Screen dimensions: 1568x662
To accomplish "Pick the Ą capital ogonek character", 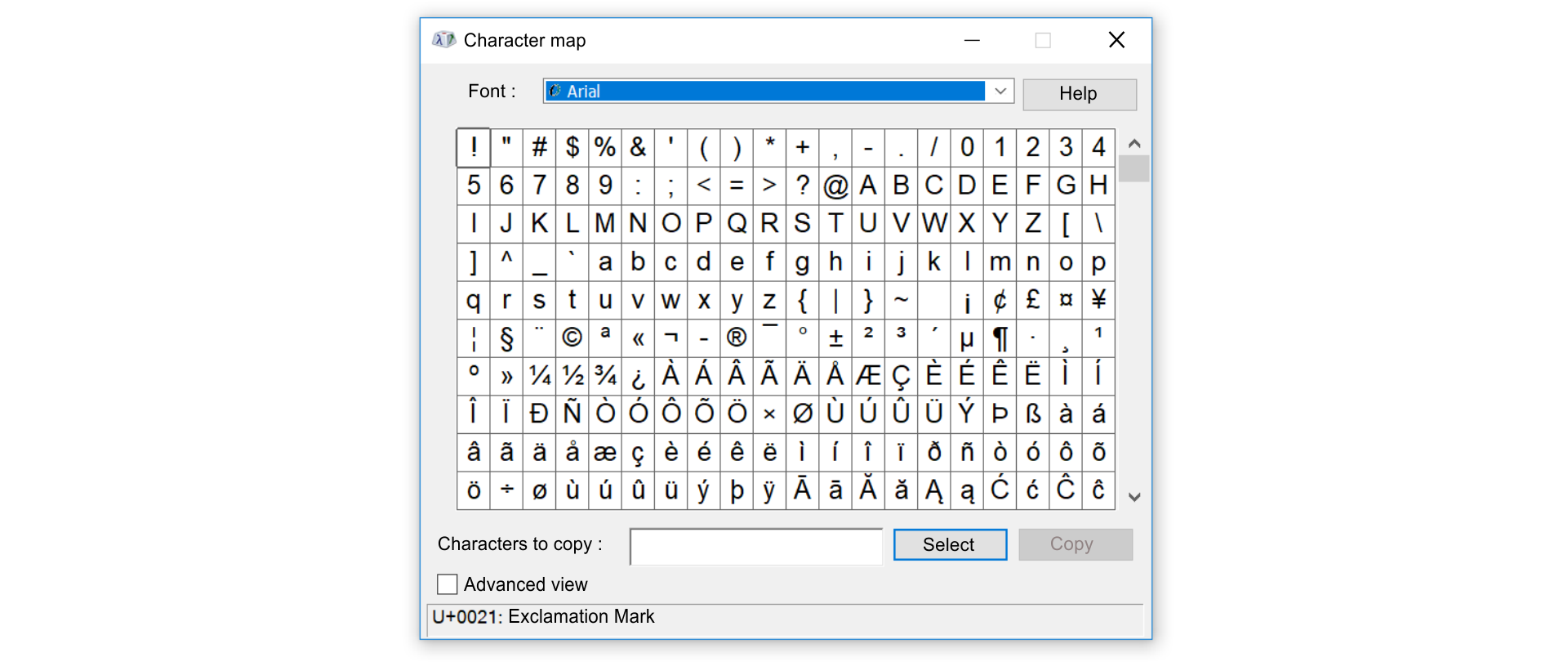I will 934,490.
